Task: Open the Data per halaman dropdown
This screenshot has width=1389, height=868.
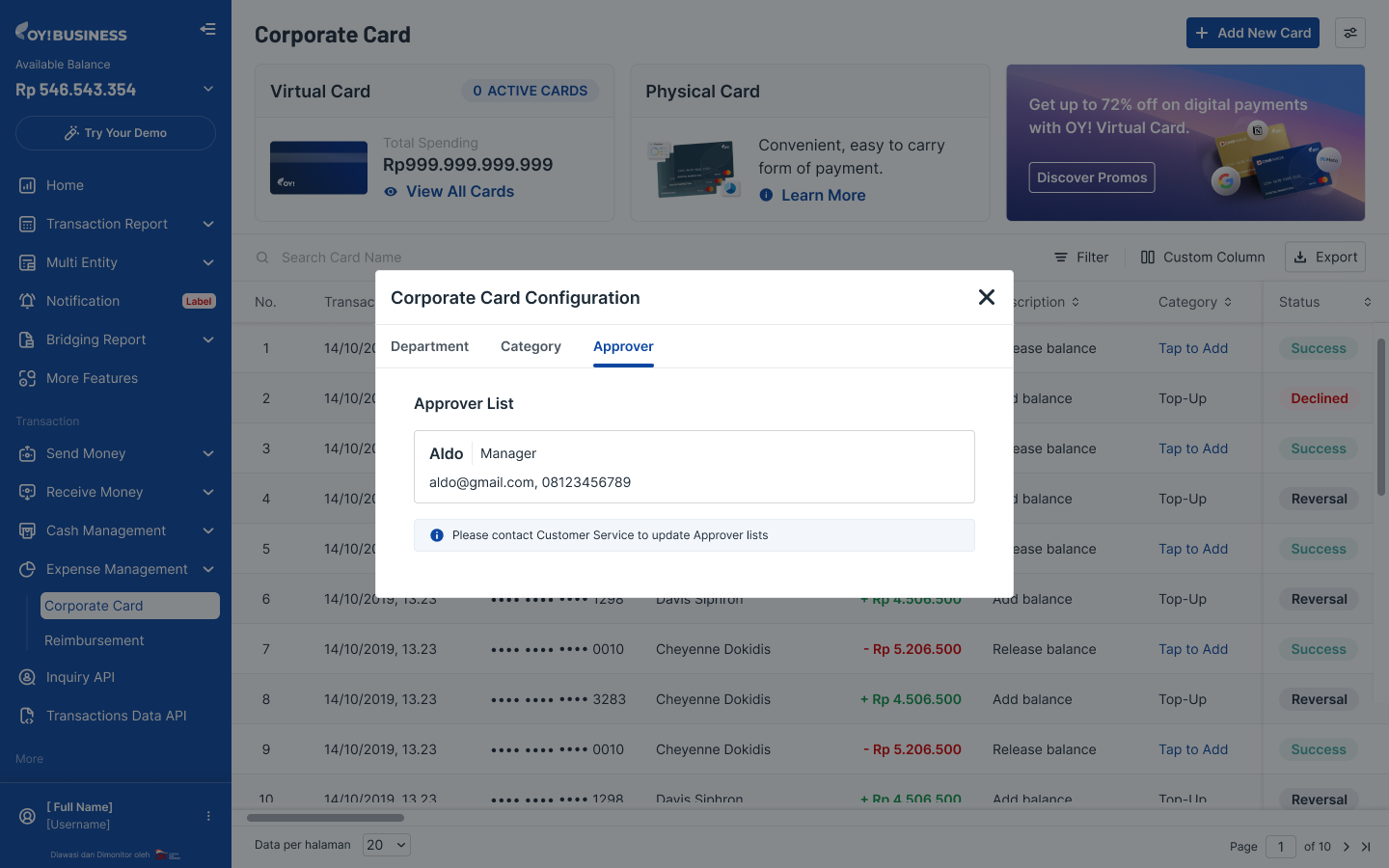Action: coord(387,845)
